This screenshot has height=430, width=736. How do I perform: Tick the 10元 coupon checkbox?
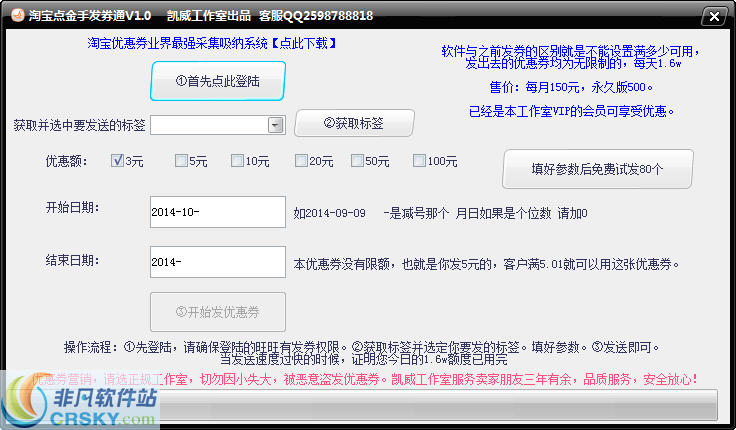tap(238, 161)
